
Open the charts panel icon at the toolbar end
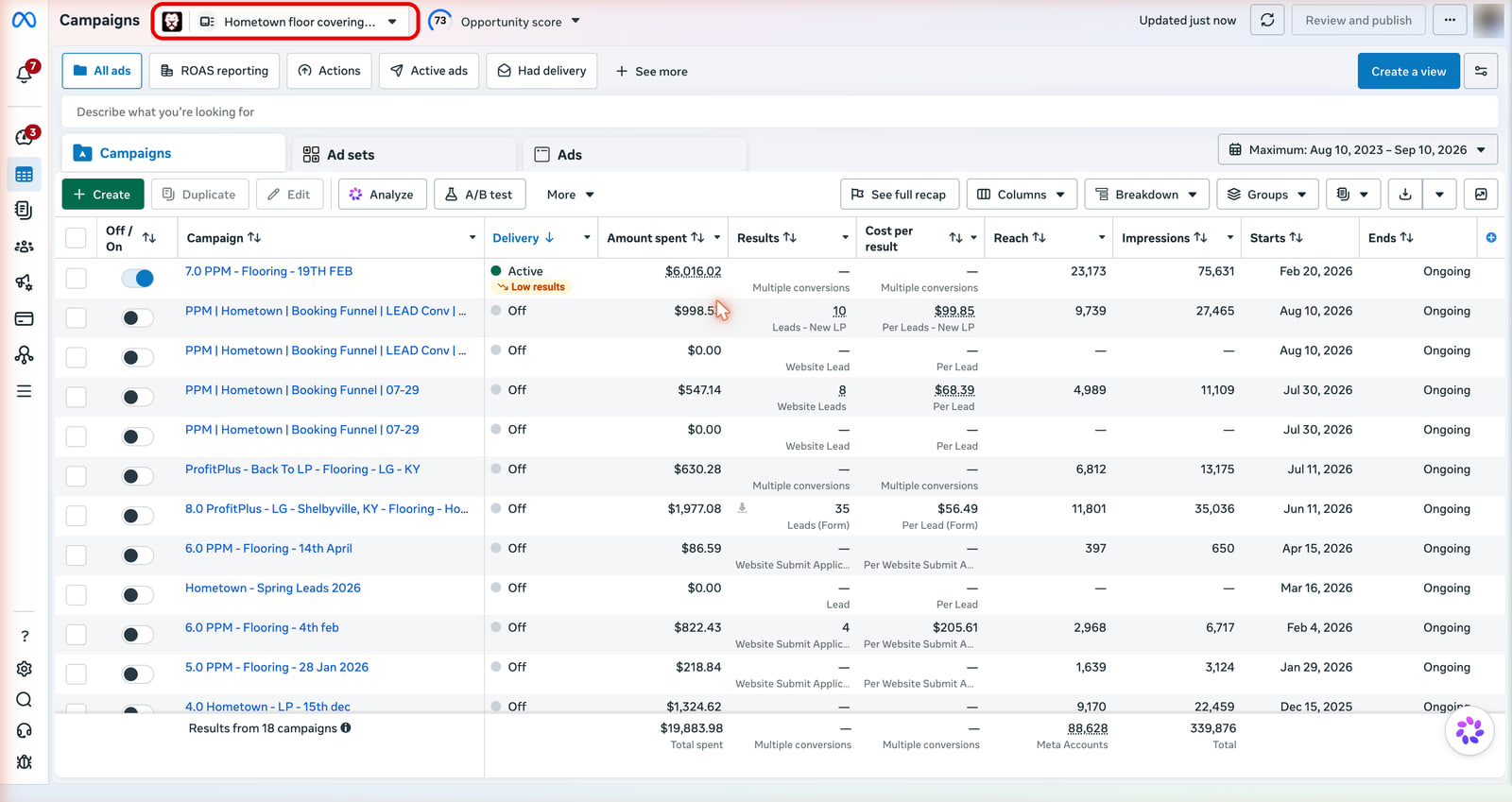[1481, 195]
